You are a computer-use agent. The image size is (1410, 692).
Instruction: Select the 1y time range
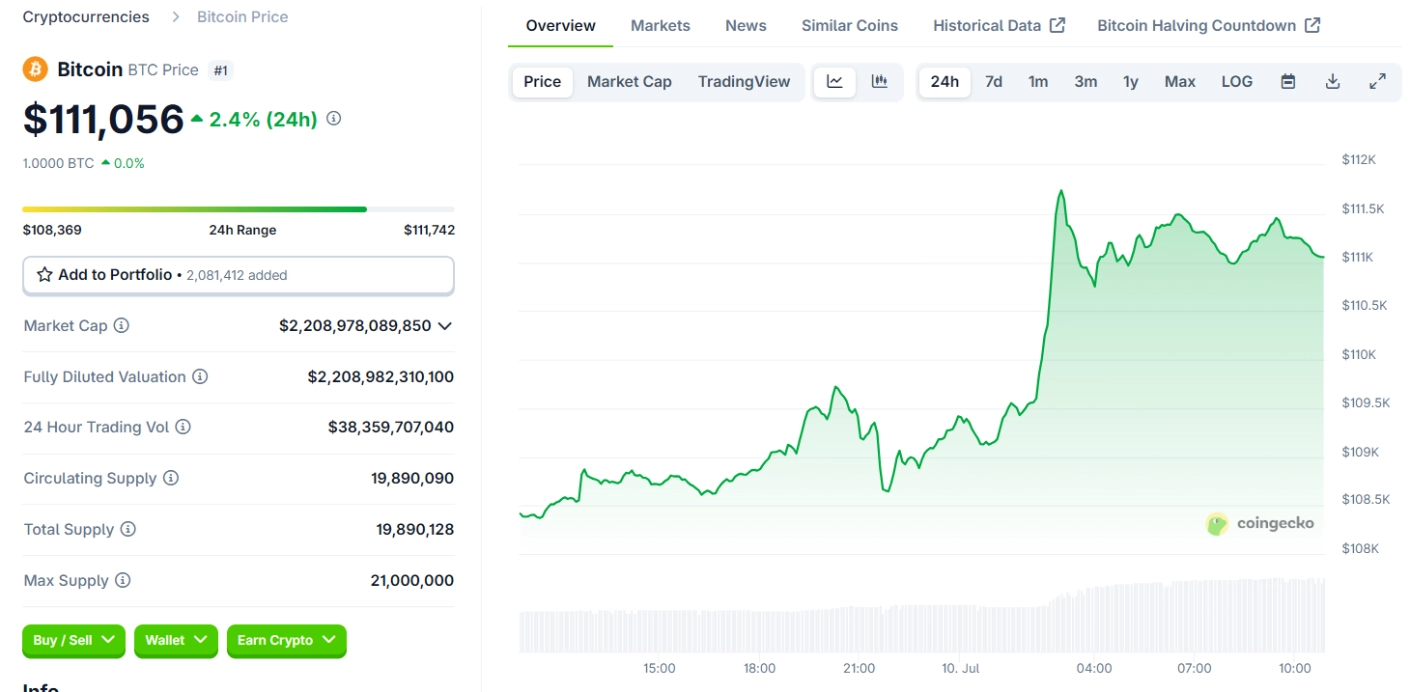pyautogui.click(x=1130, y=81)
